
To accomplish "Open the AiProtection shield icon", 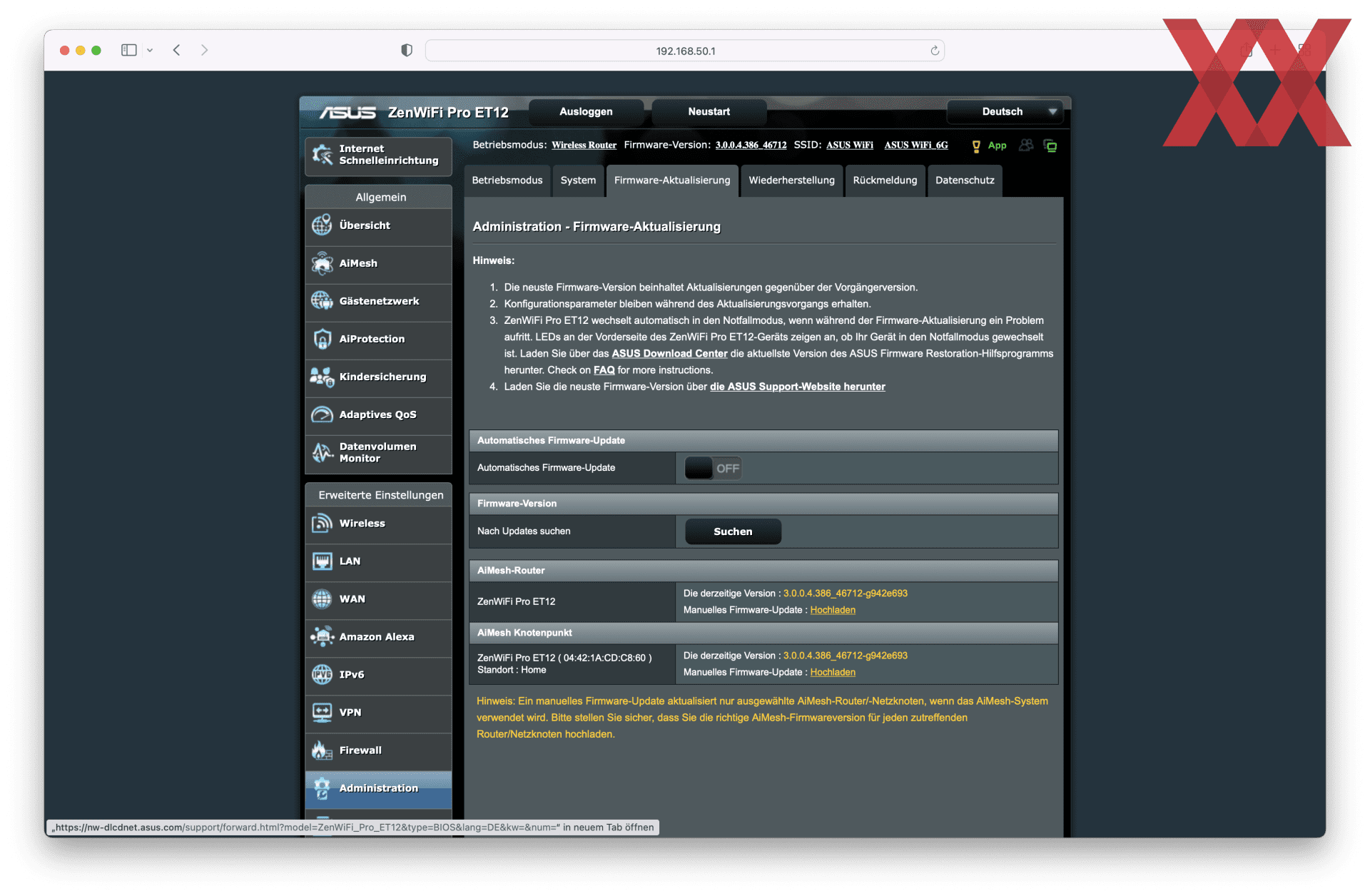I will point(322,339).
